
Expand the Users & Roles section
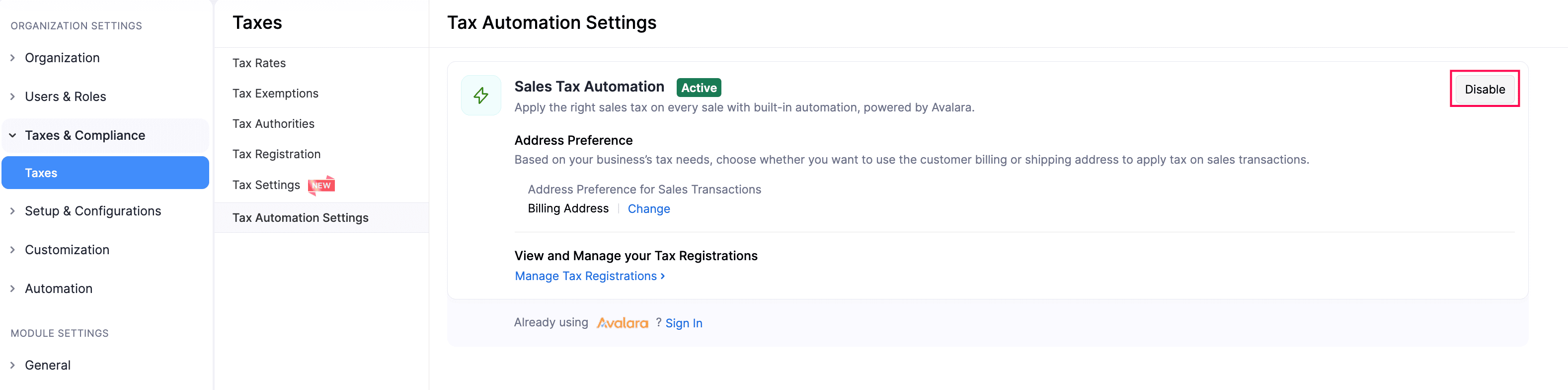13,97
